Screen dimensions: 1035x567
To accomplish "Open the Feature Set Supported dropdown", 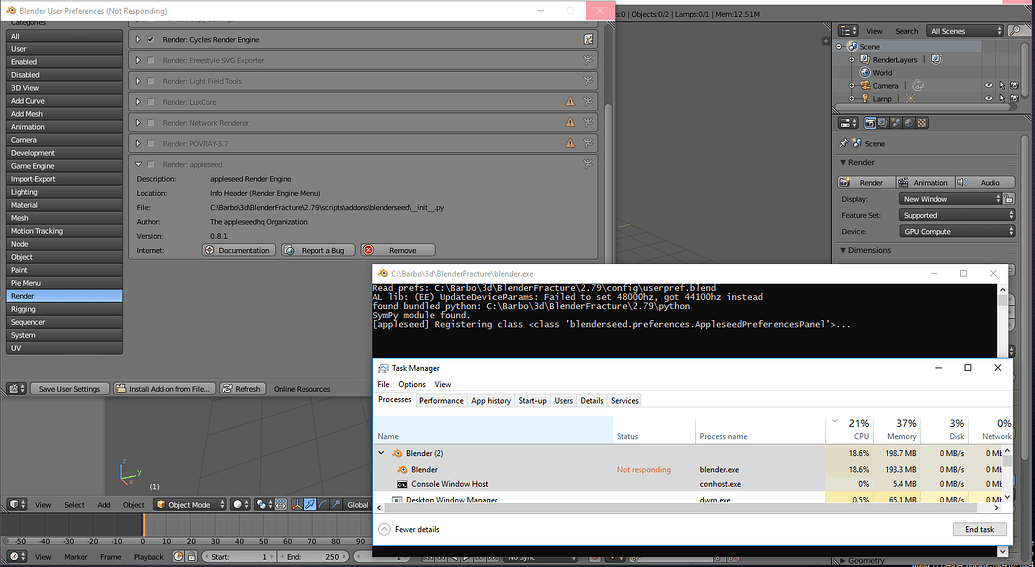I will (x=956, y=215).
